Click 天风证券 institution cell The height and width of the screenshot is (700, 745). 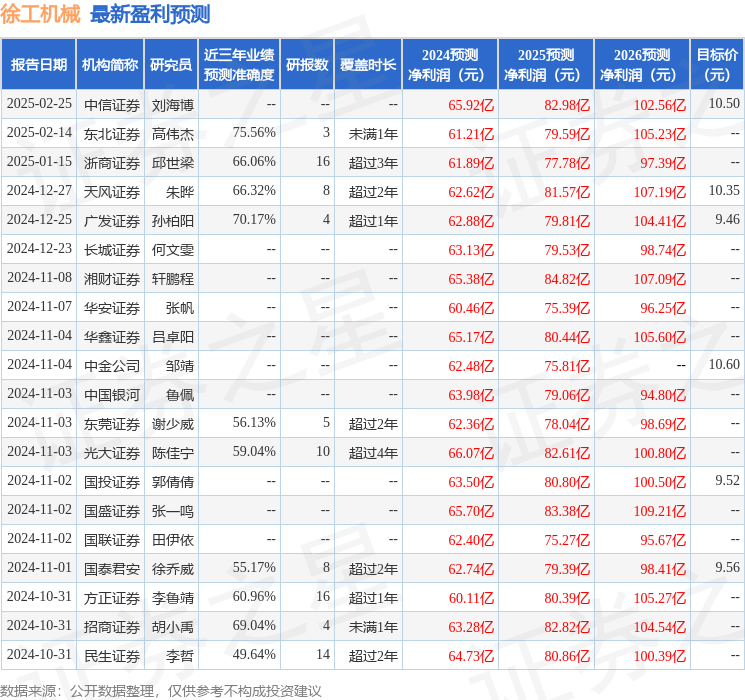112,192
